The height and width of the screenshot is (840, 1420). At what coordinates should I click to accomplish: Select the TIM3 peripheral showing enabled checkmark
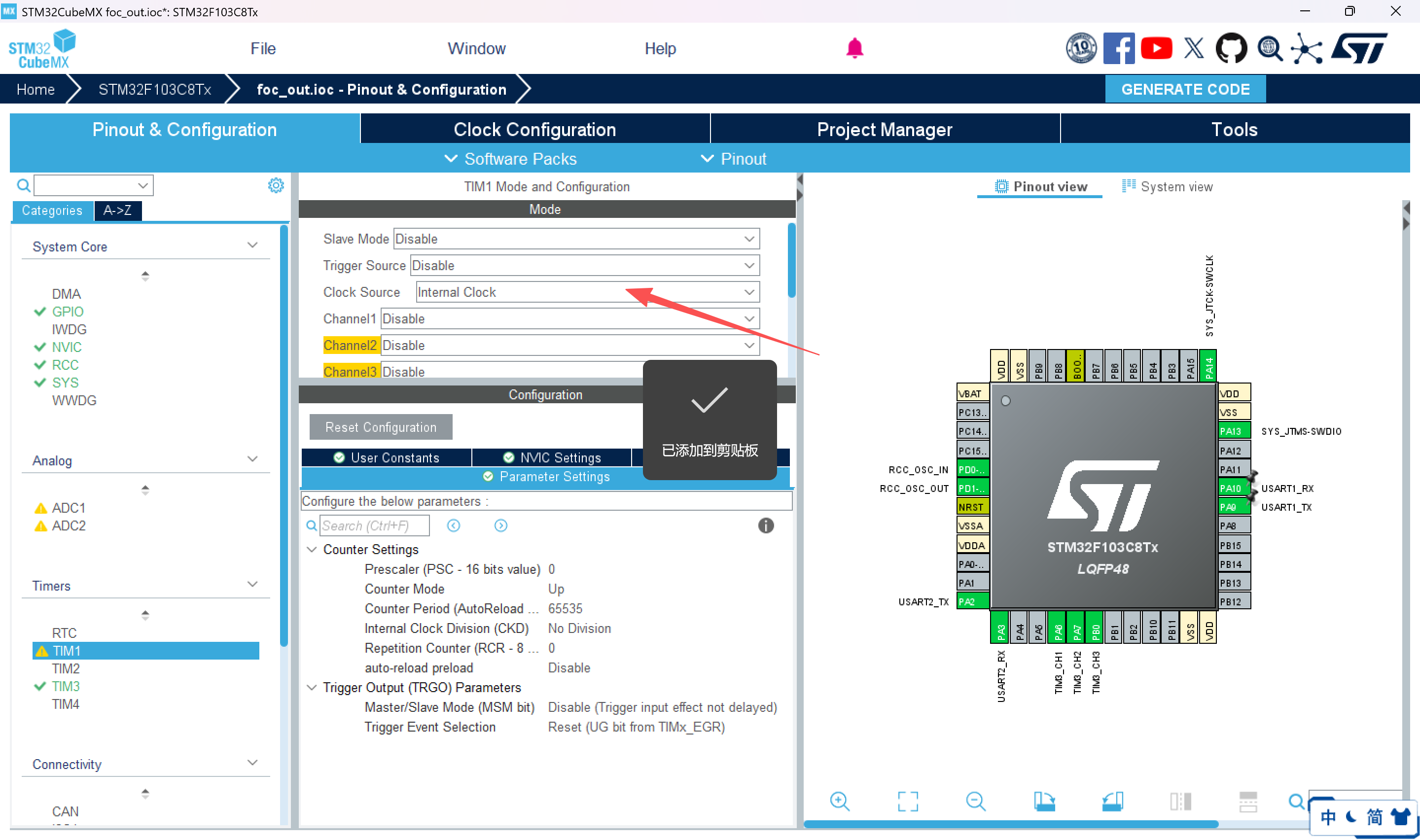tap(66, 686)
